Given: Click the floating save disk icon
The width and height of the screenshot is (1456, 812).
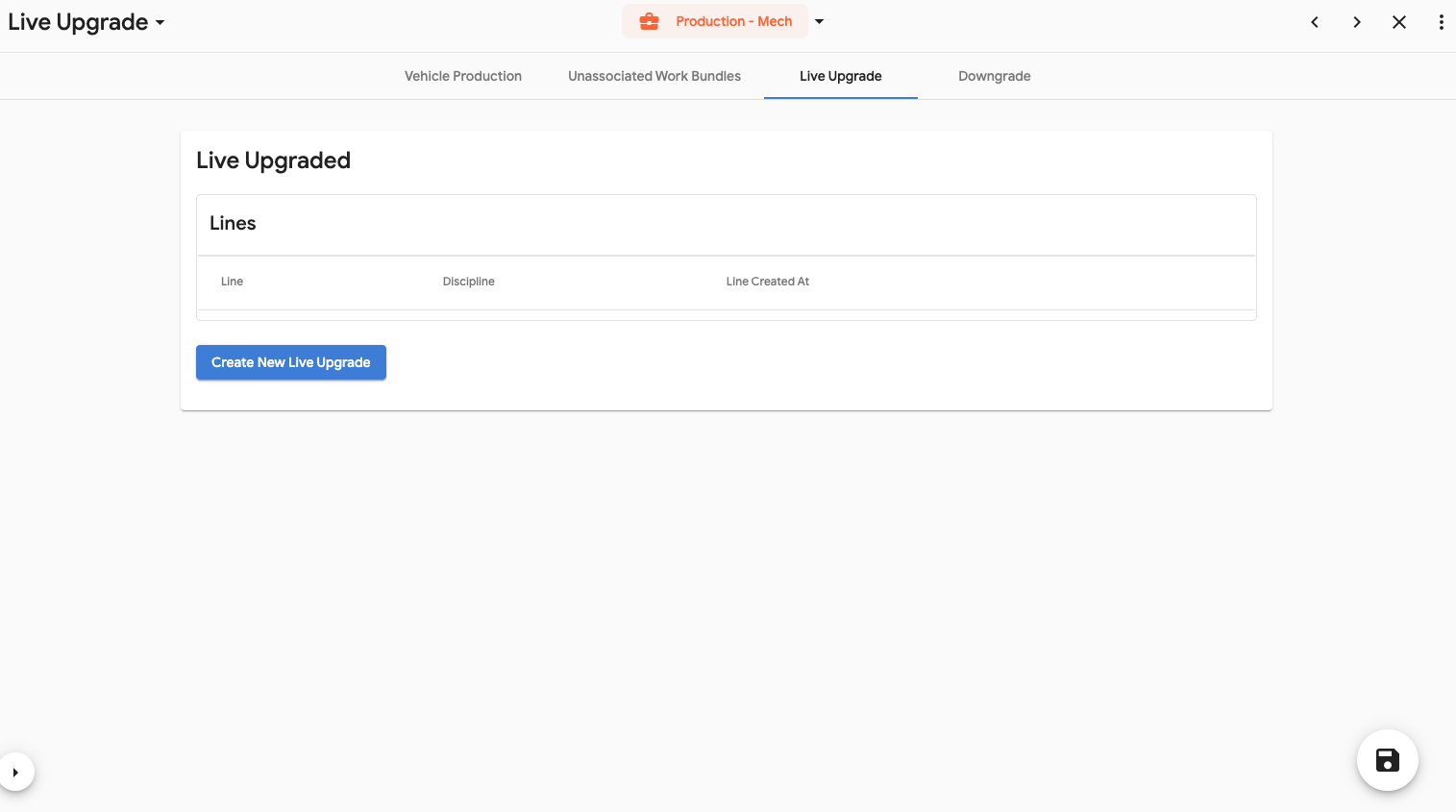Looking at the screenshot, I should (x=1388, y=760).
